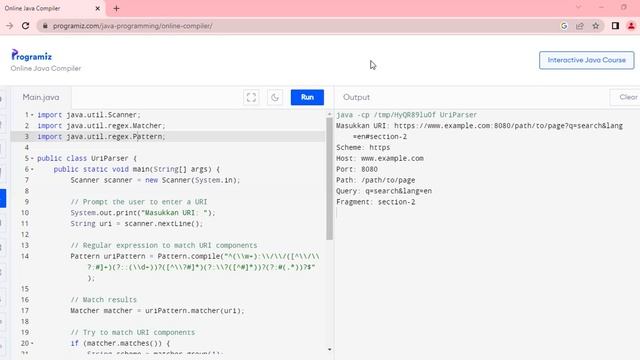This screenshot has width=640, height=360.
Task: Click 'Scheme: https' output line
Action: click(x=363, y=147)
